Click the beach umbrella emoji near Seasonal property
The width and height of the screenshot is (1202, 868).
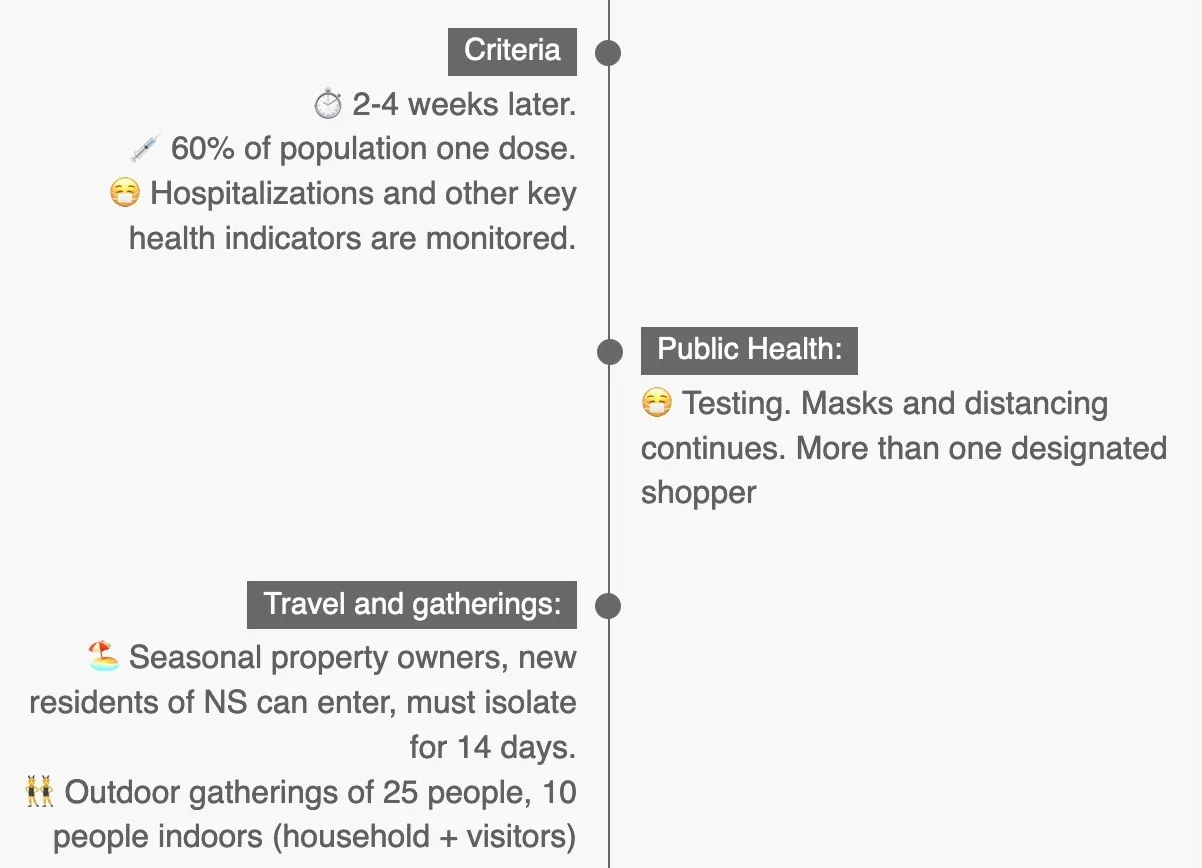pos(103,657)
